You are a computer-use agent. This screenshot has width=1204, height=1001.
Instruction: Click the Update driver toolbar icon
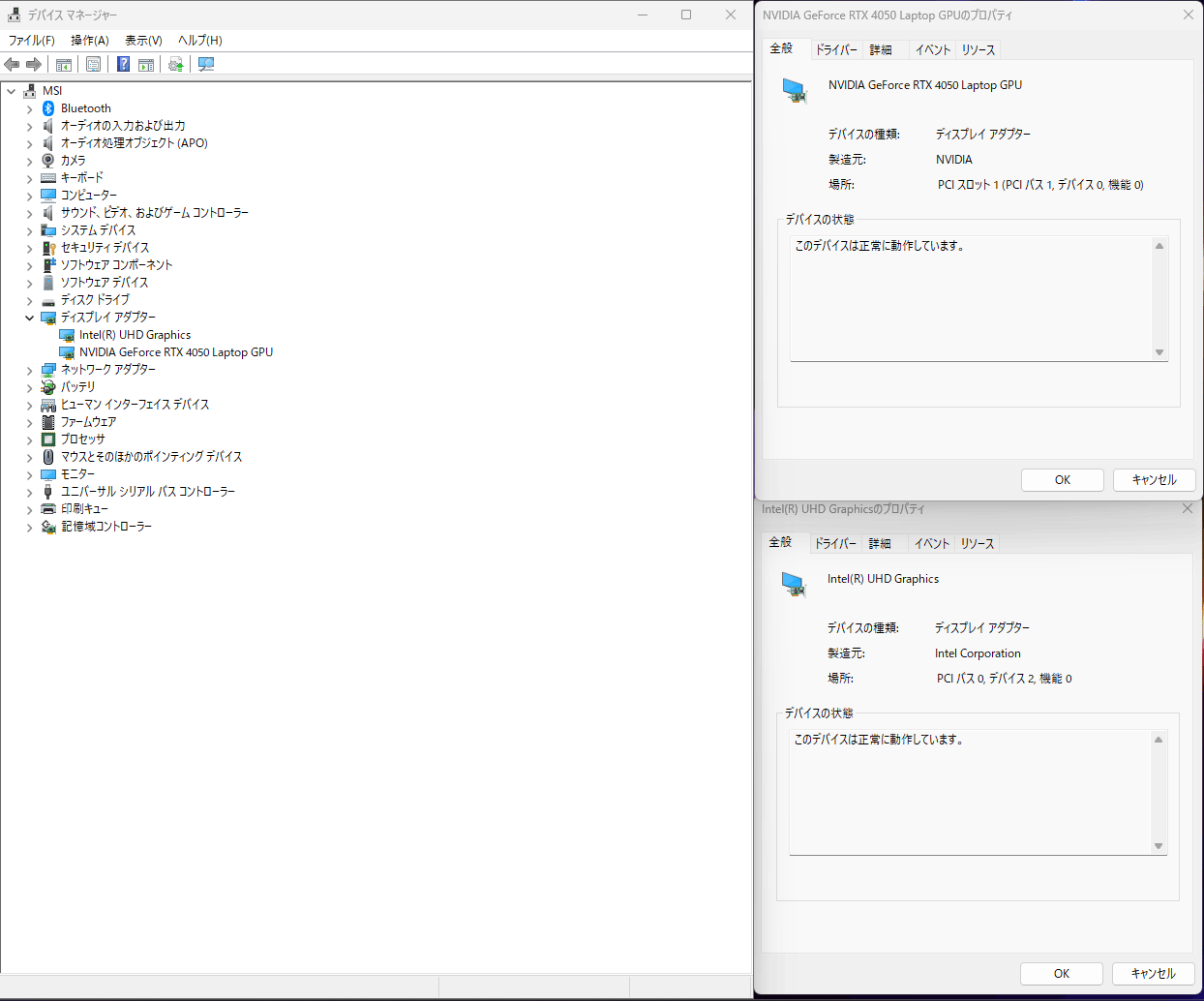175,65
